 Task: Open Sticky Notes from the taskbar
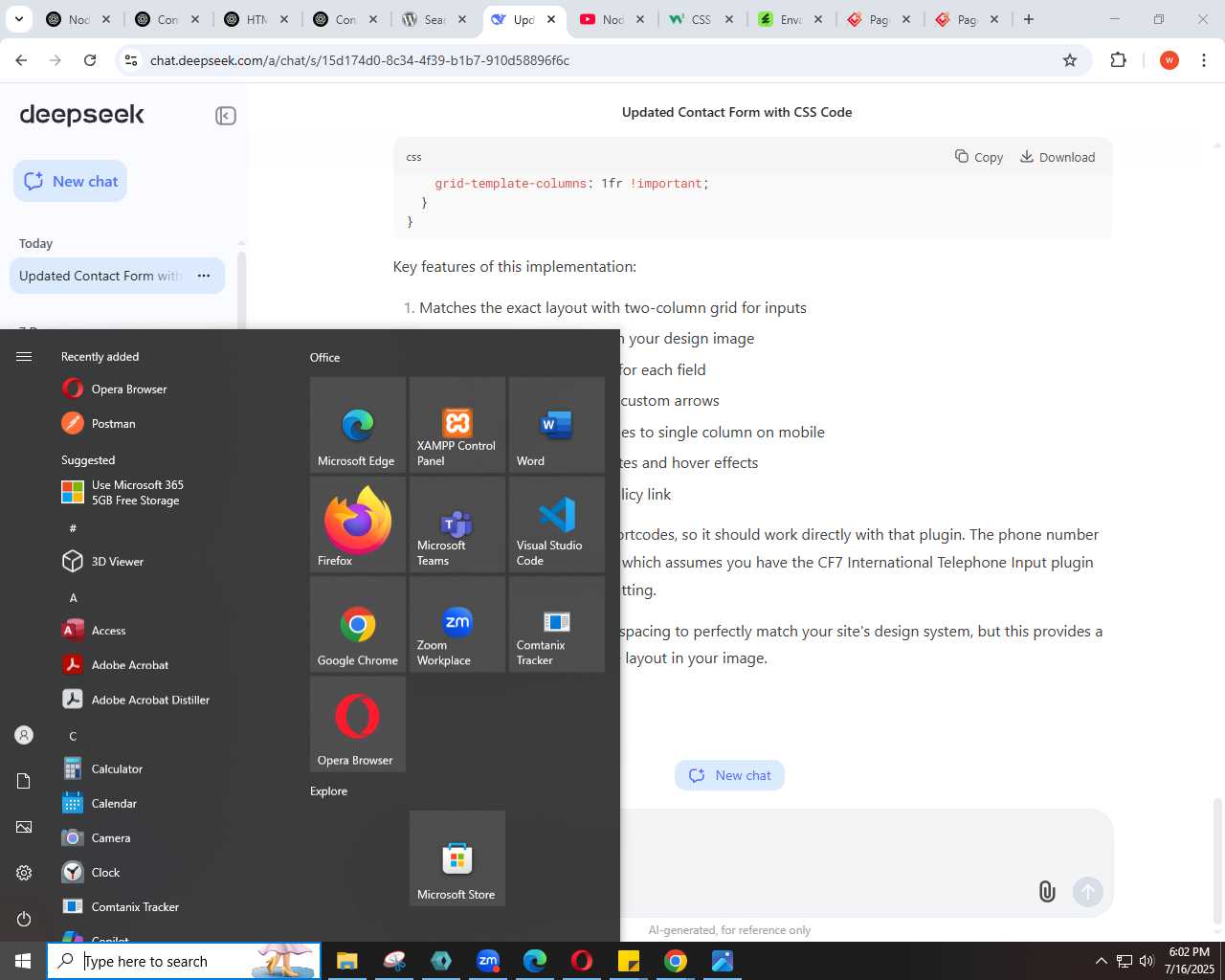(629, 961)
